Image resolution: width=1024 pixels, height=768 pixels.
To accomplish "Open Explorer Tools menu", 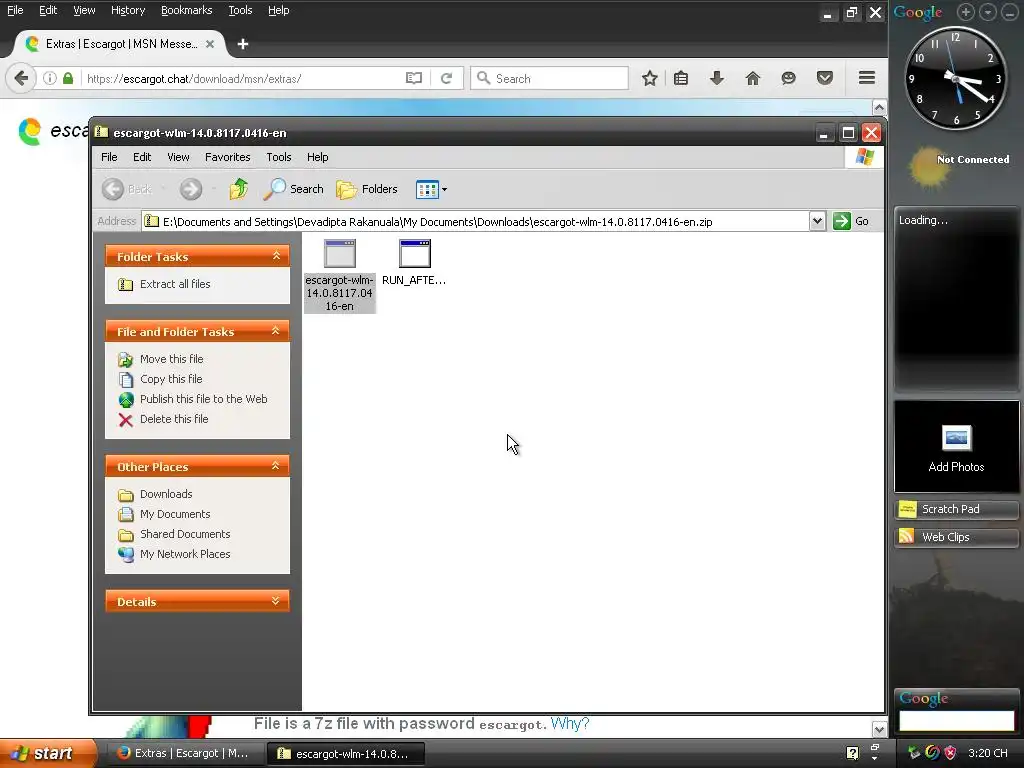I will click(x=279, y=157).
